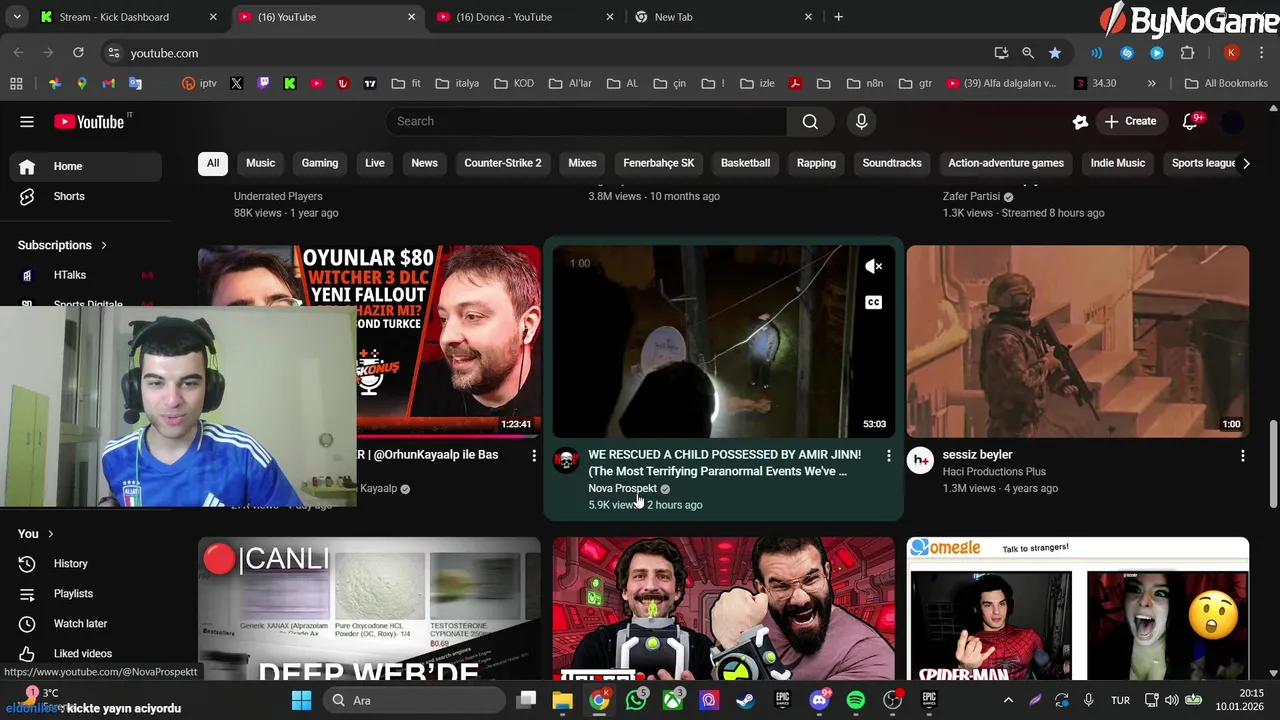Image resolution: width=1280 pixels, height=720 pixels.
Task: Click the Create button
Action: point(1130,121)
